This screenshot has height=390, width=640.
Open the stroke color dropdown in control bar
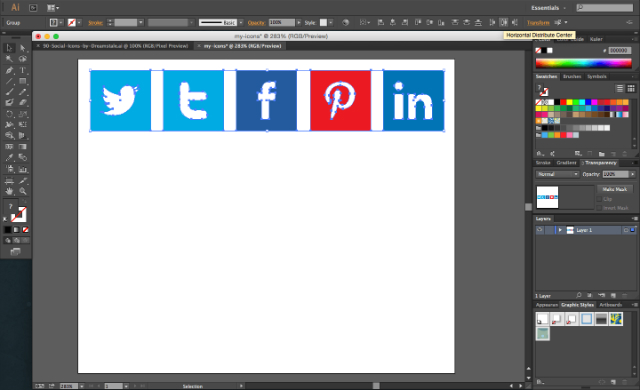[x=79, y=22]
